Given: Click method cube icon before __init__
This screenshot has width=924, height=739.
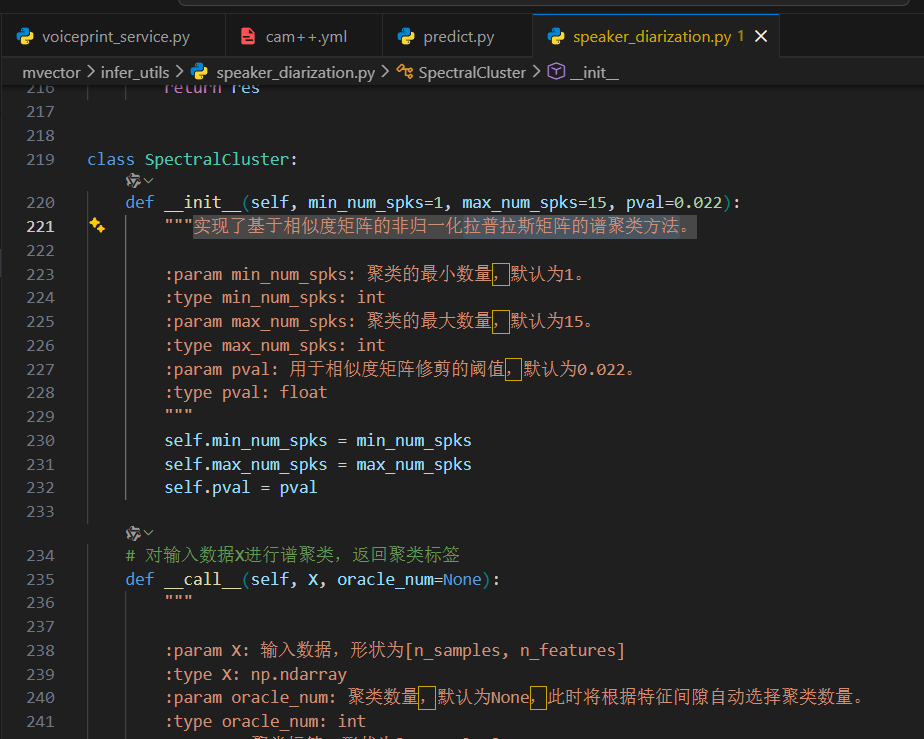Looking at the screenshot, I should point(556,72).
